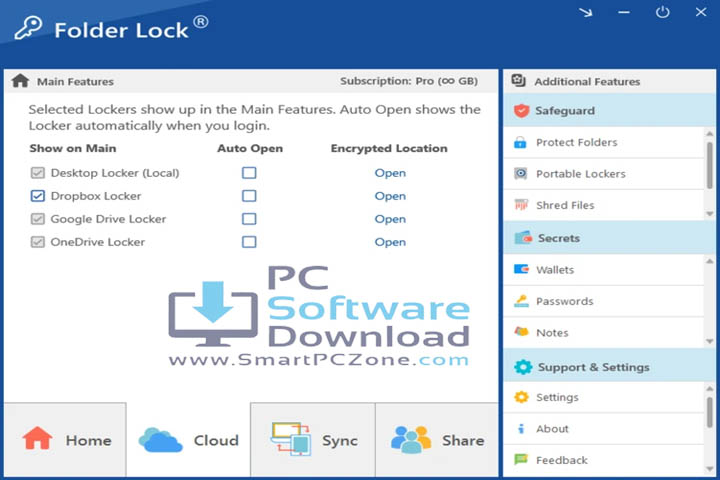720x480 pixels.
Task: Click Secrets list scroll up arrow
Action: [709, 261]
